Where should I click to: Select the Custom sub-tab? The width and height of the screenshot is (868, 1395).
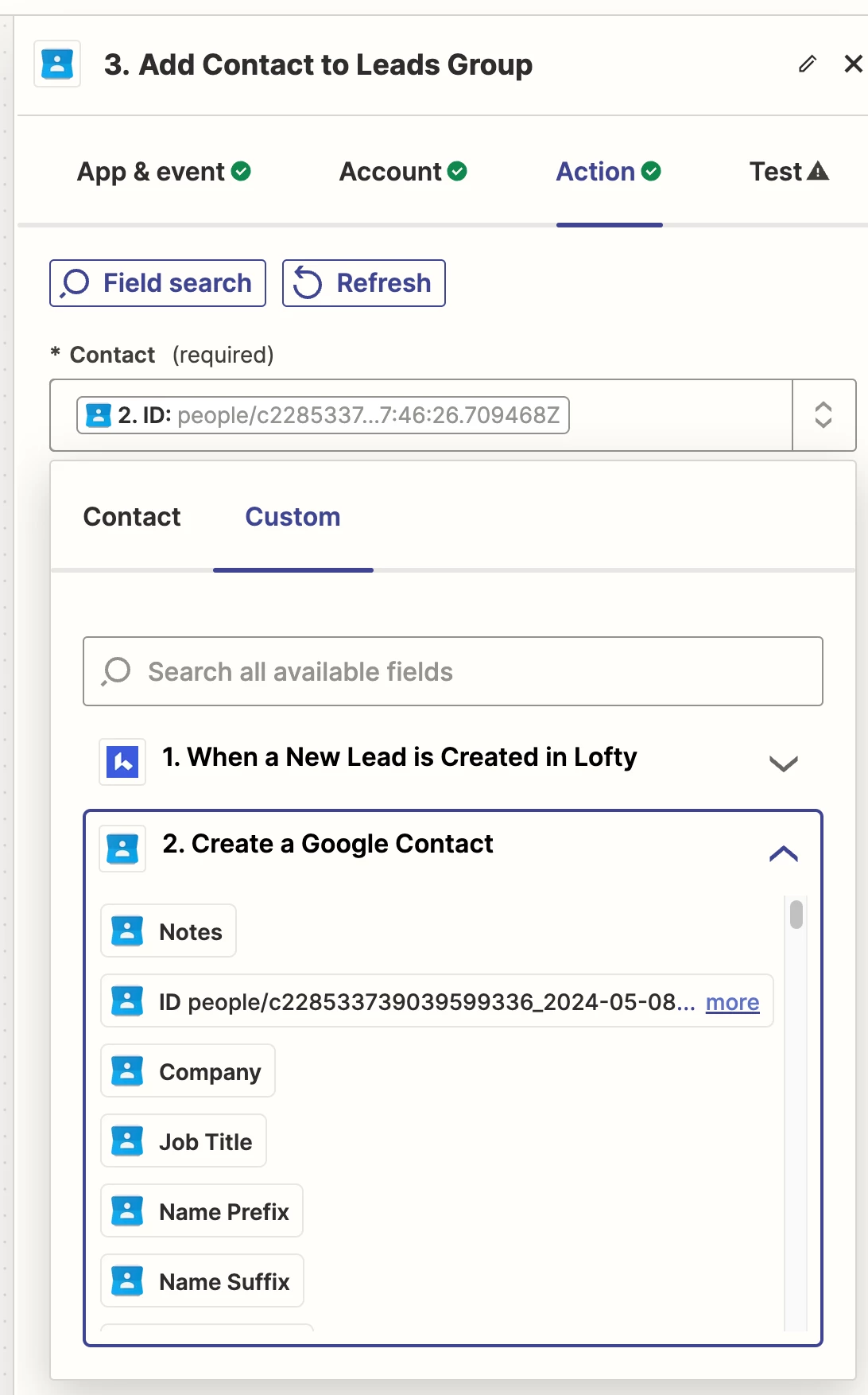293,517
